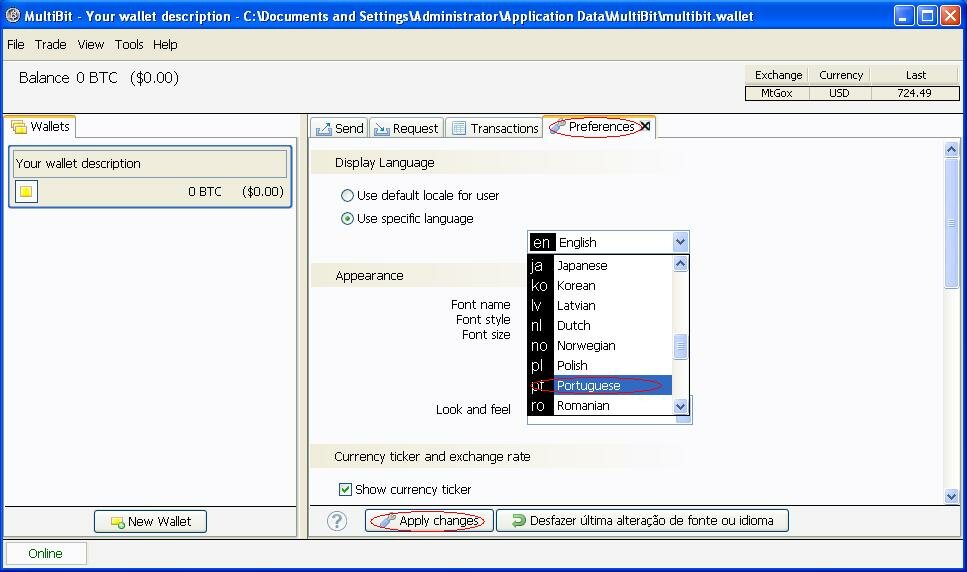
Task: Click the Currency ticker and exchange rate heading
Action: pos(432,457)
